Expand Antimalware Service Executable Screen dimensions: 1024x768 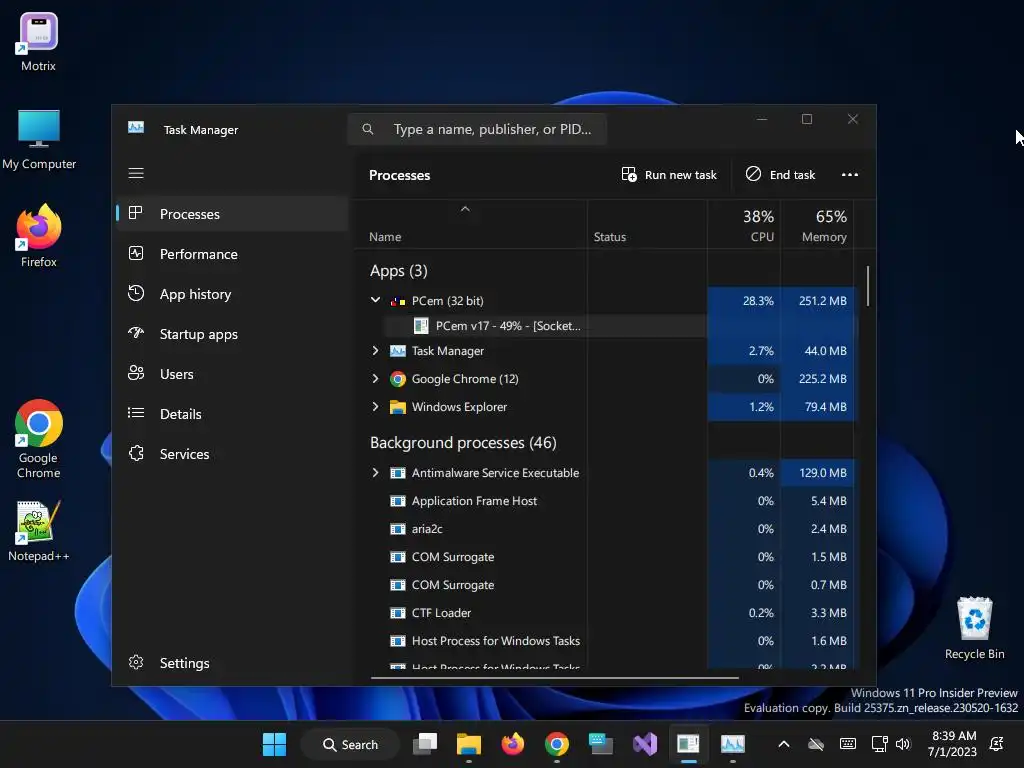click(376, 472)
